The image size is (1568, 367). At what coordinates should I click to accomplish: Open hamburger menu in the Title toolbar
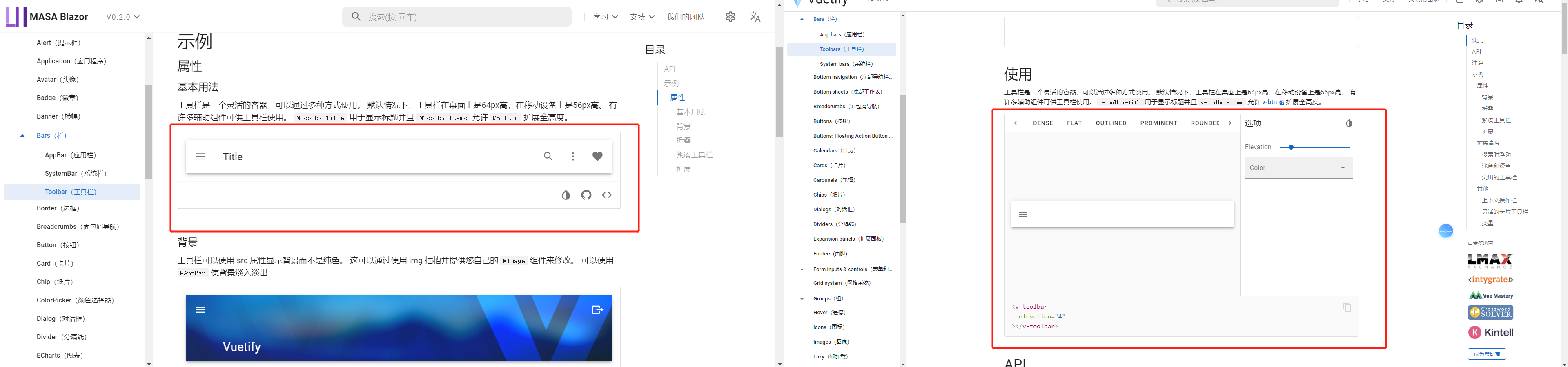(x=200, y=157)
